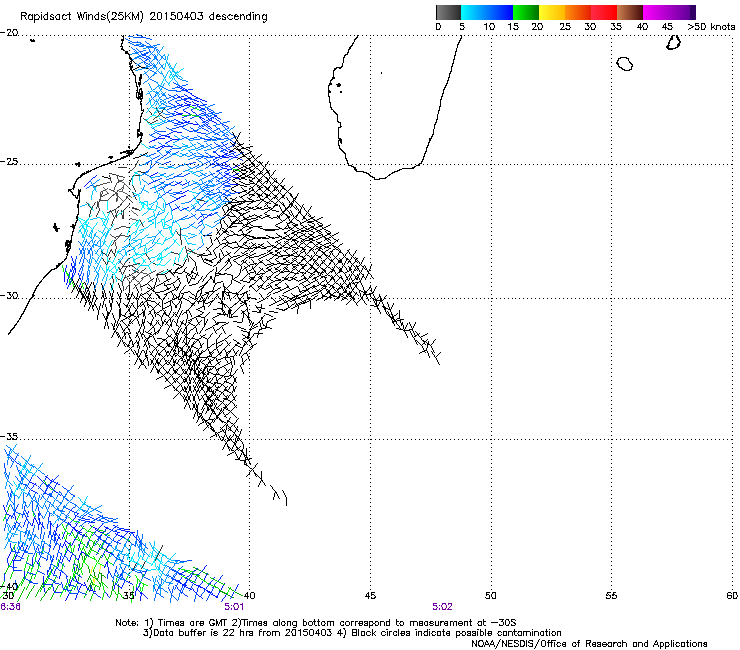
Task: Select the orange 25-30 knots color swatch
Action: 578,12
